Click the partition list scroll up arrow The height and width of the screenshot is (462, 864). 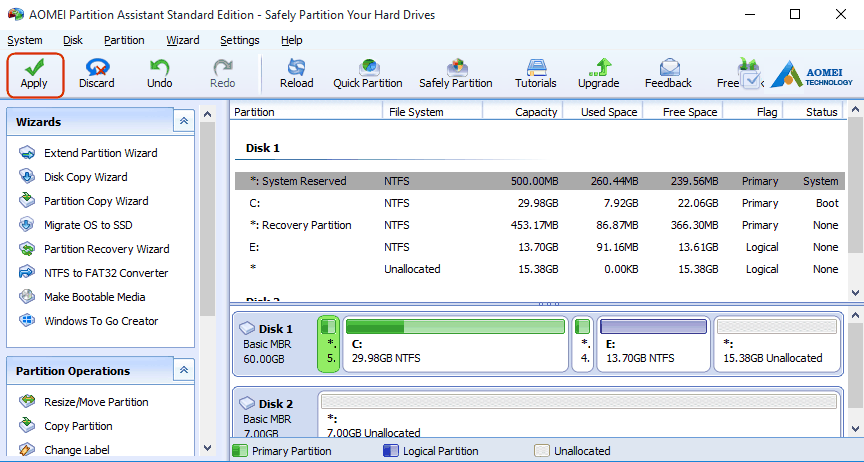coord(855,110)
